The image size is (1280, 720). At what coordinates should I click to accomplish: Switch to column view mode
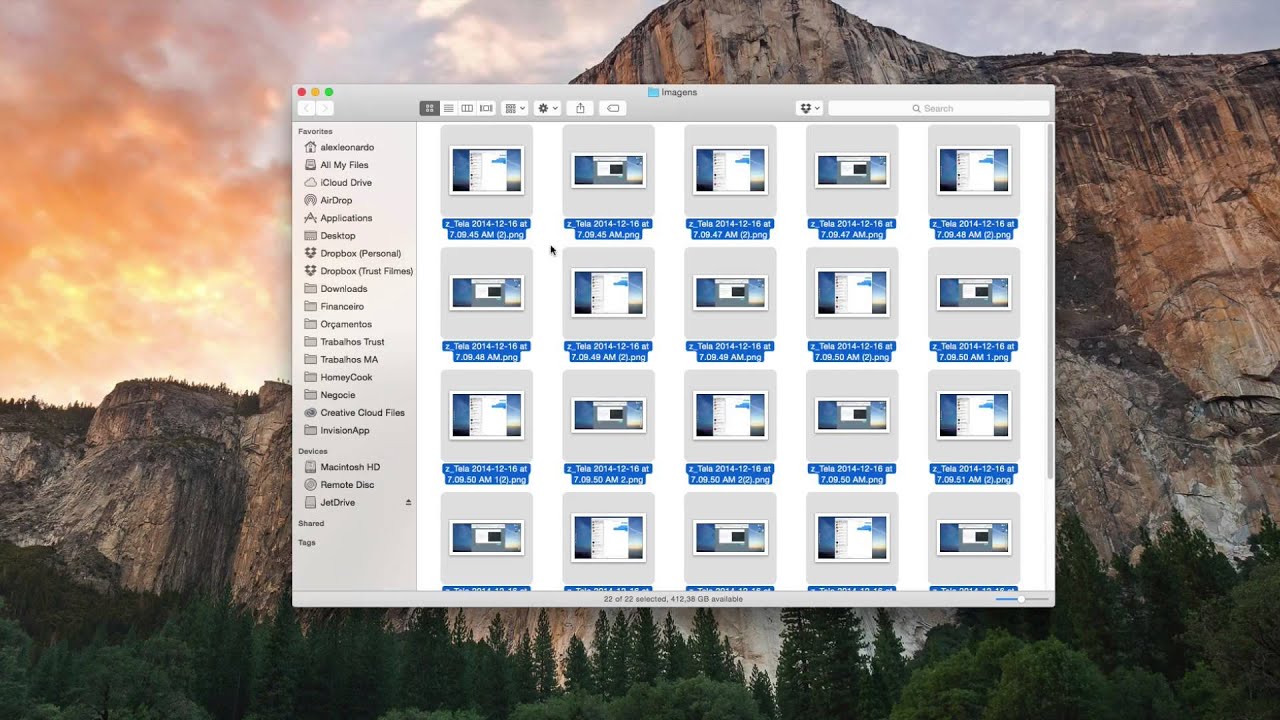point(467,108)
